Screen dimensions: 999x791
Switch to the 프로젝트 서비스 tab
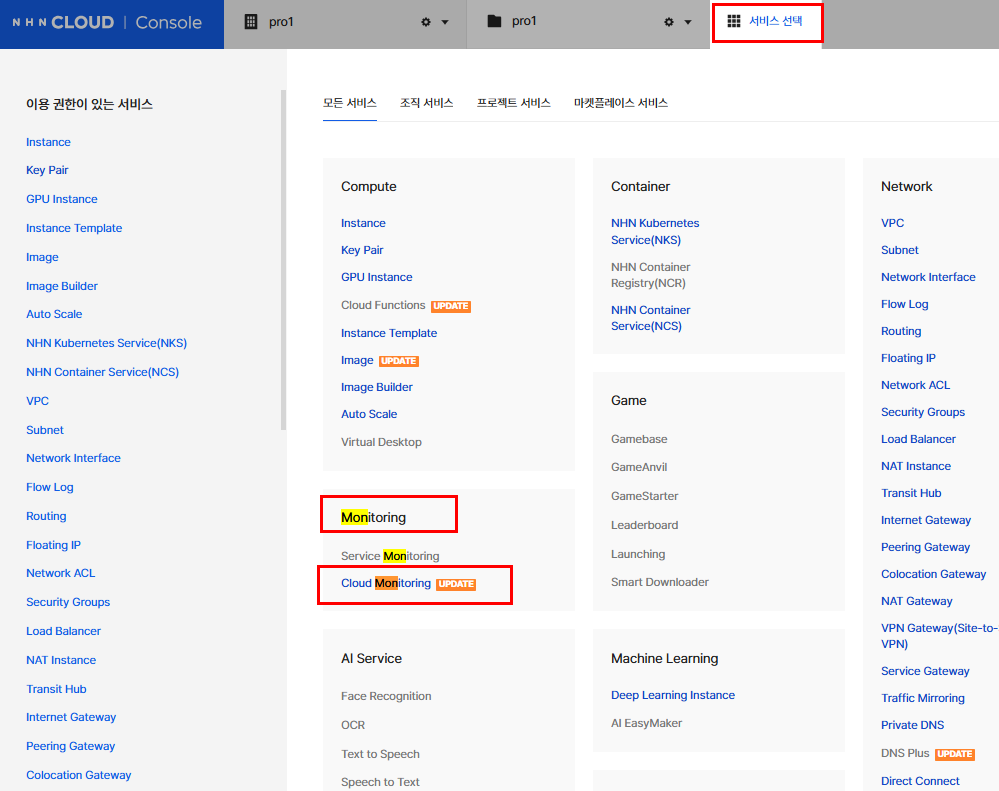514,103
